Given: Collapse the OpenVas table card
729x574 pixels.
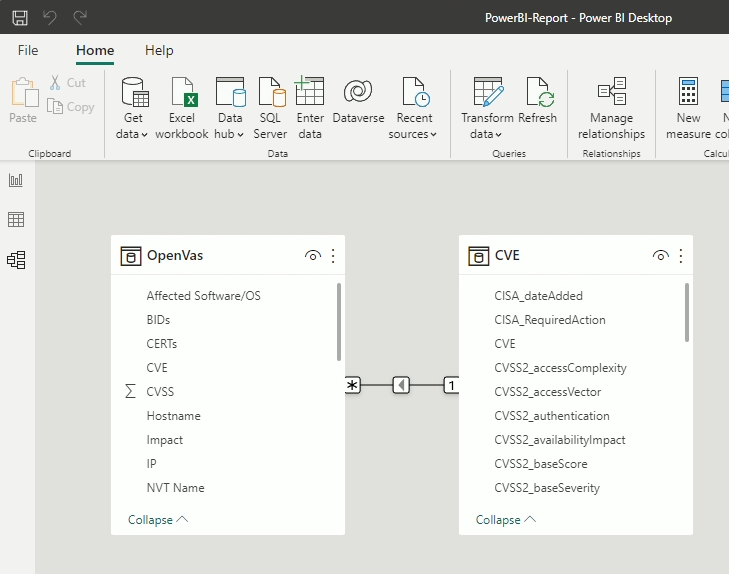Looking at the screenshot, I should (x=158, y=520).
